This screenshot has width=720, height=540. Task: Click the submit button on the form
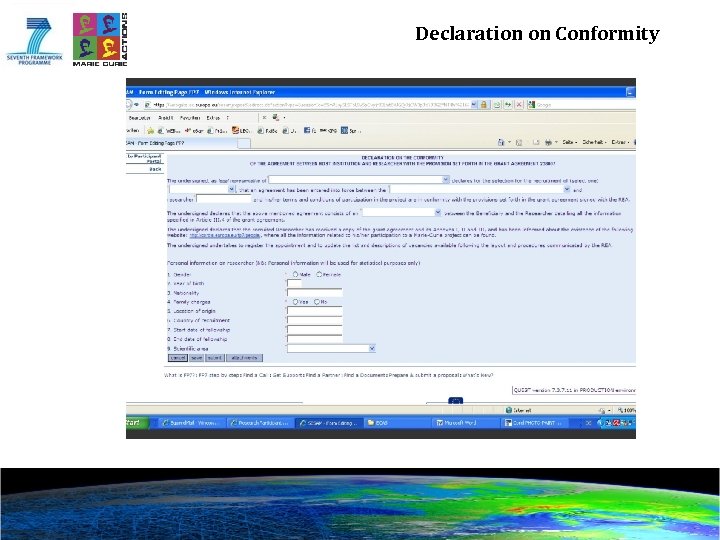point(214,358)
